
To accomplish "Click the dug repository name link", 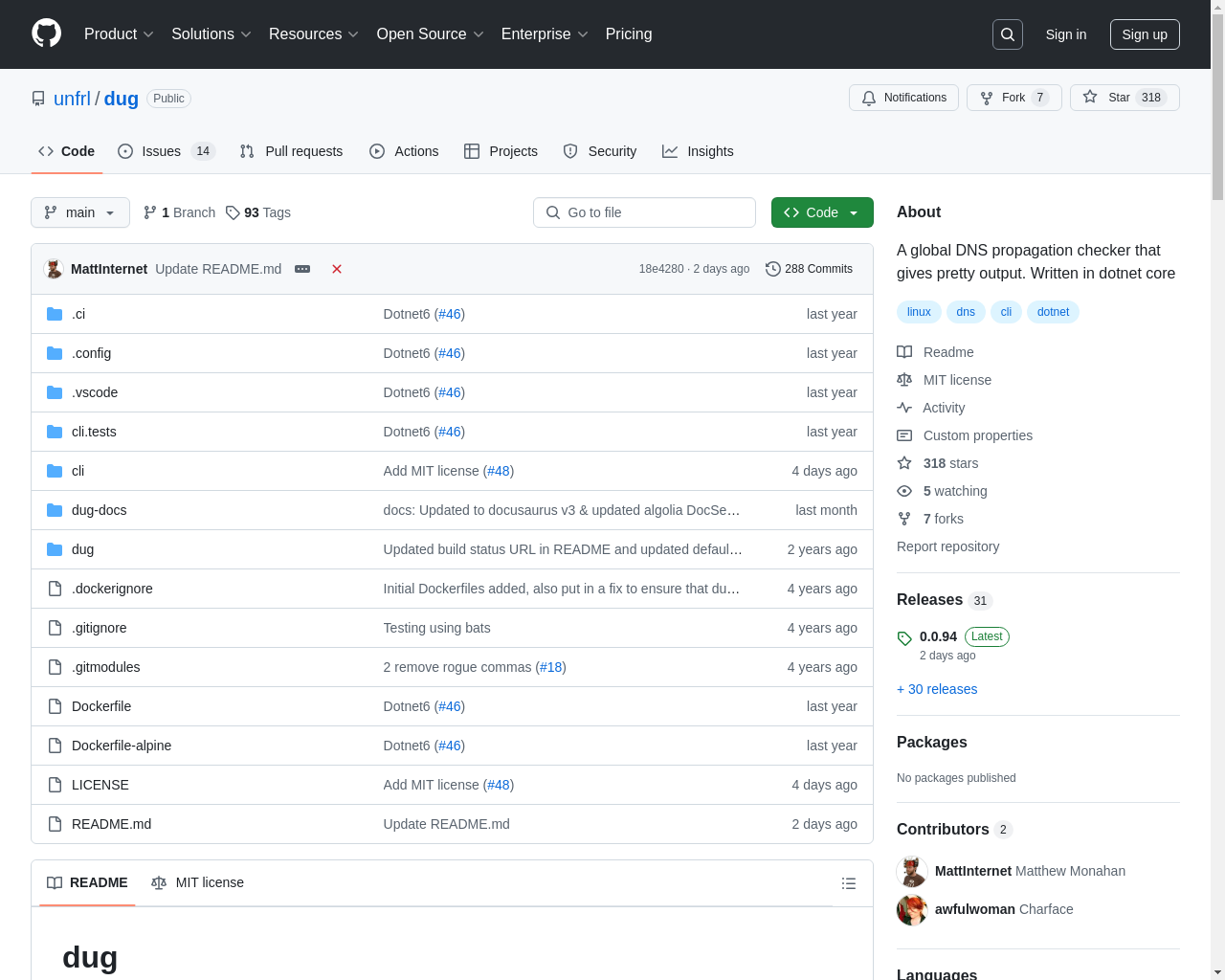I will pyautogui.click(x=122, y=99).
